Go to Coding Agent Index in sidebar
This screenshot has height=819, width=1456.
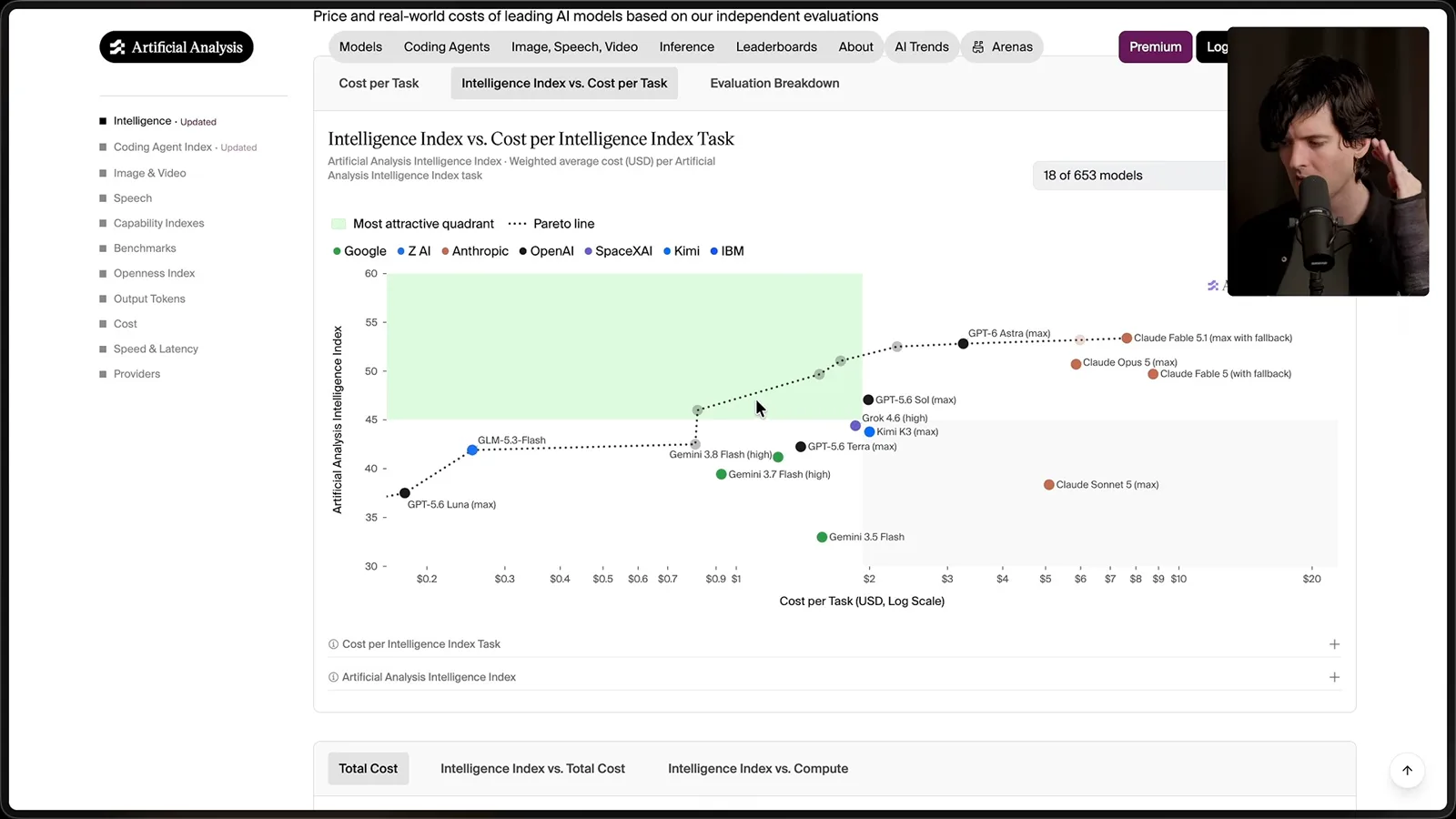163,147
